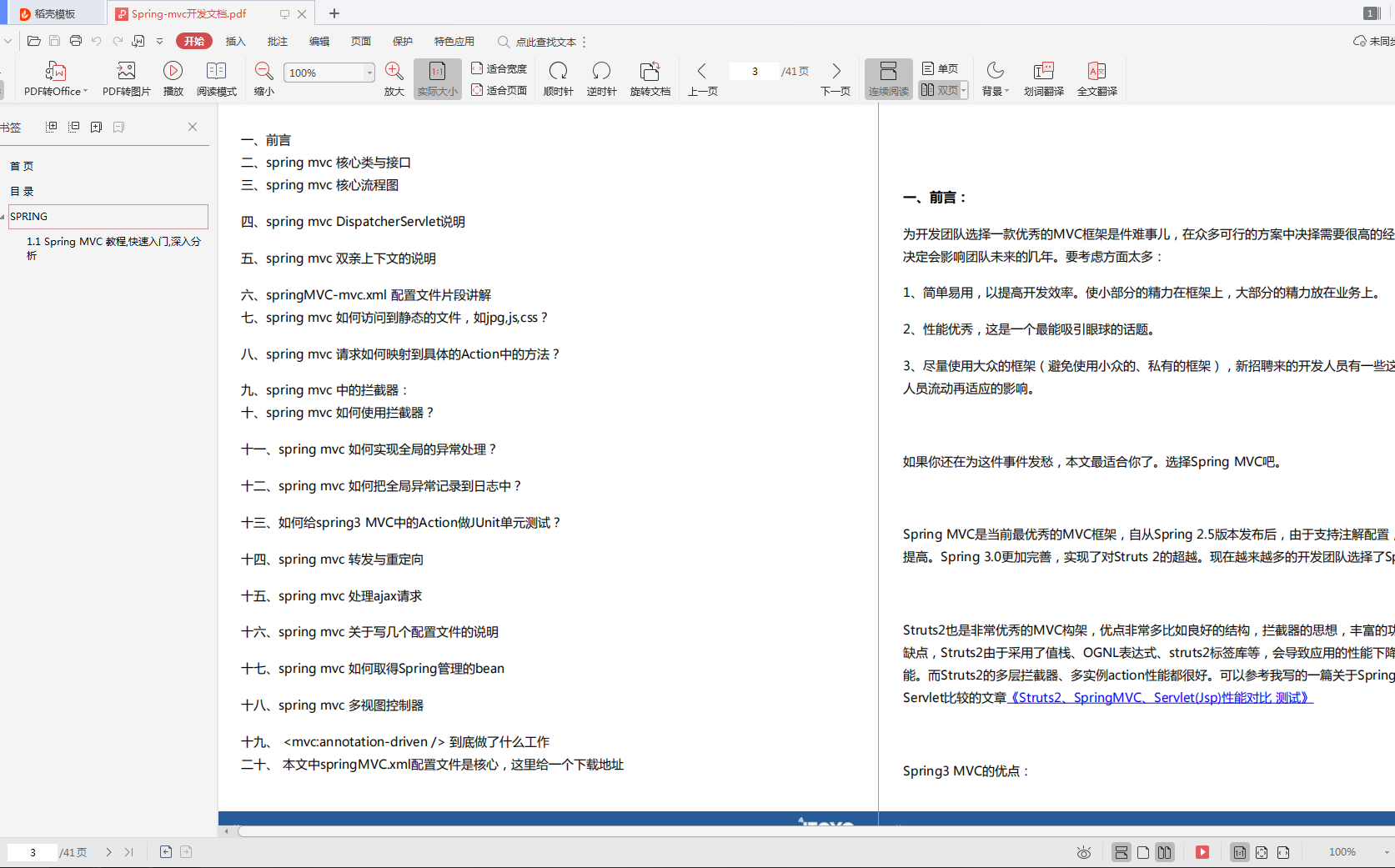Toggle 实际大小 actual size view

click(x=437, y=79)
